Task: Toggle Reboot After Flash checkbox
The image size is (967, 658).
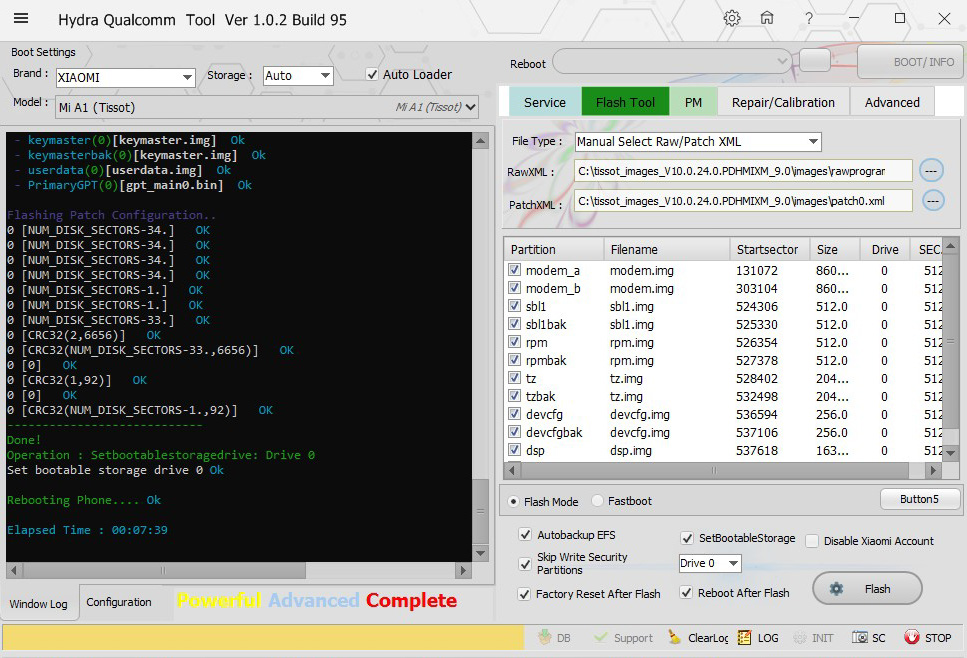Action: tap(686, 593)
